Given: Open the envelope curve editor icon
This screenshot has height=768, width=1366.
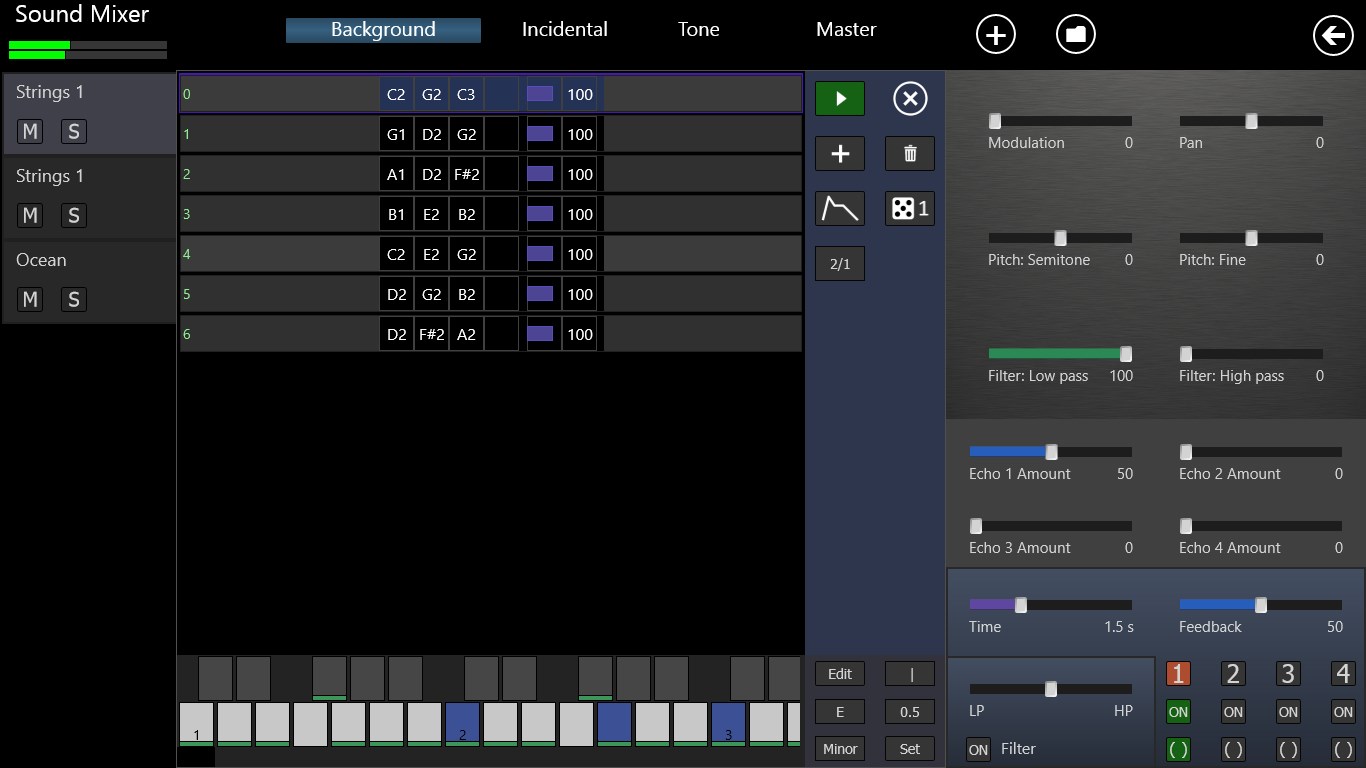Looking at the screenshot, I should 839,208.
